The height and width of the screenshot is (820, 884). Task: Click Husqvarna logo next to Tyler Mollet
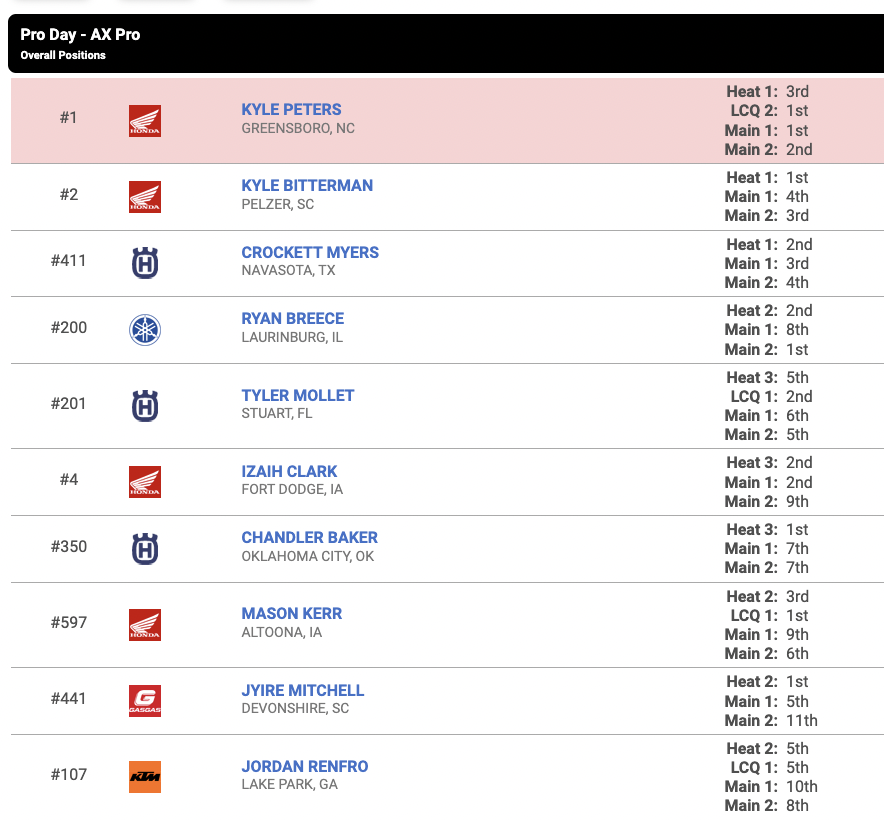tap(145, 406)
